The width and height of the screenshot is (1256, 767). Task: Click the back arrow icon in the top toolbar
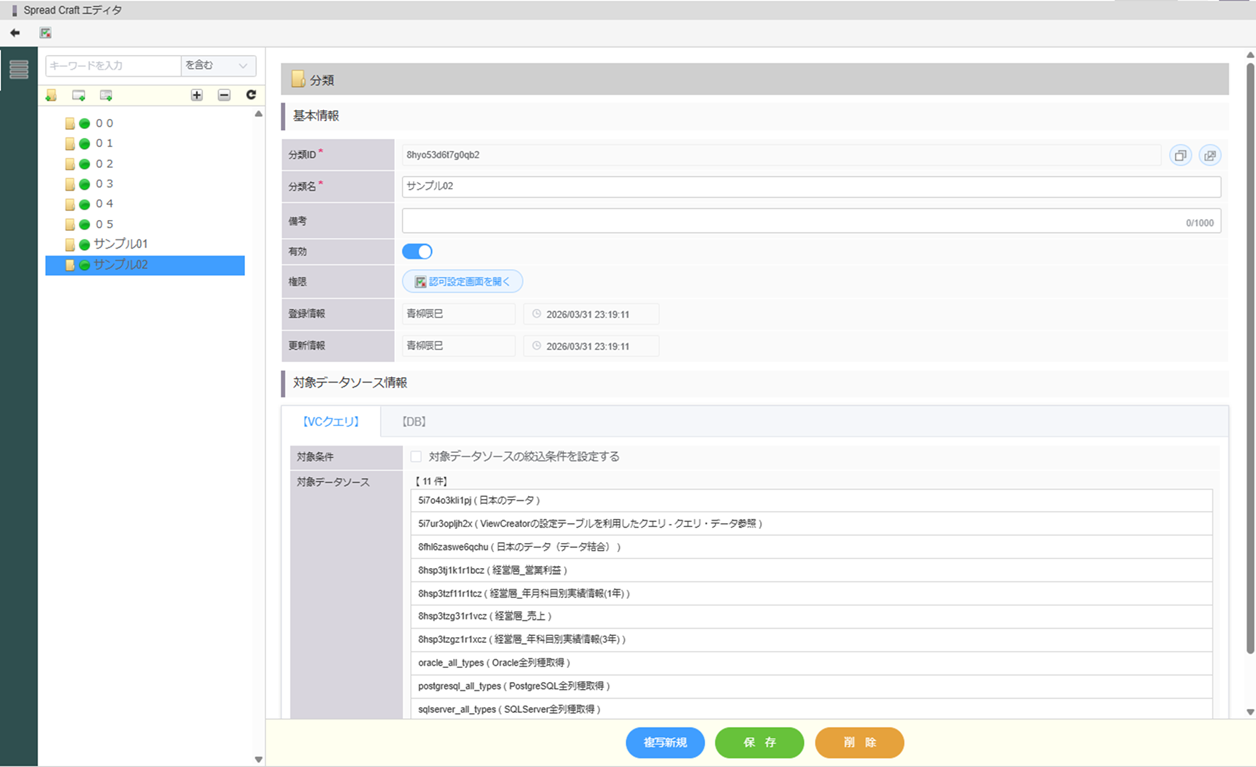coord(15,33)
